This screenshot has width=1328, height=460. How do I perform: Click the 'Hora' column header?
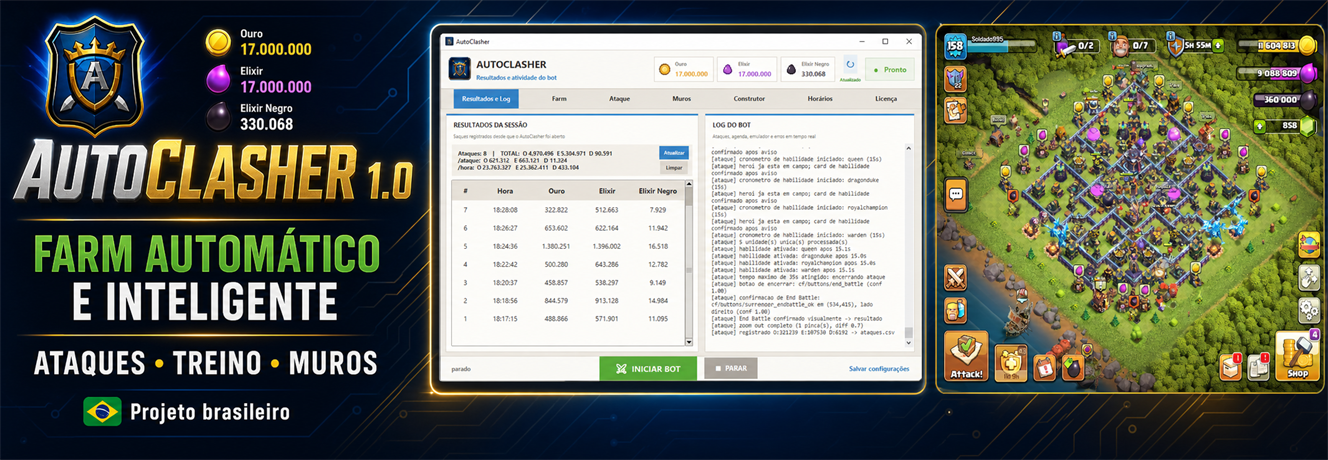[504, 189]
